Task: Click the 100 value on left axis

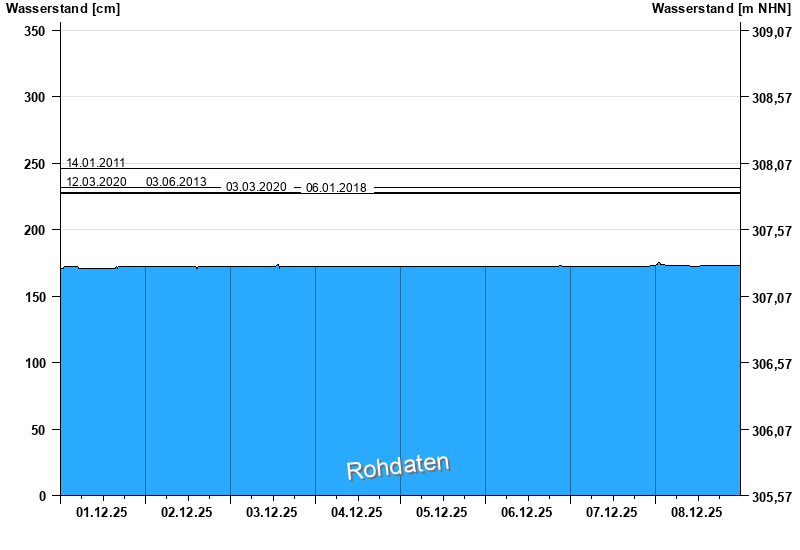Action: pos(35,363)
